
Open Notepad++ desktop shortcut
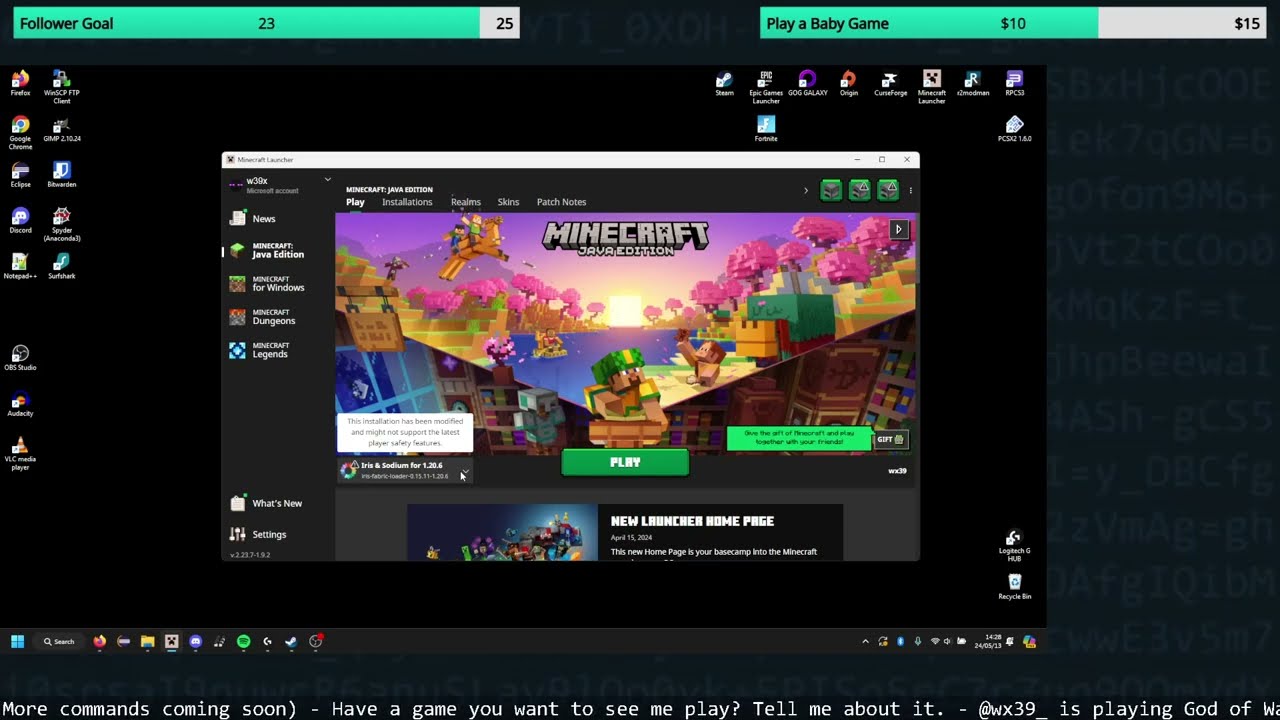(x=20, y=266)
